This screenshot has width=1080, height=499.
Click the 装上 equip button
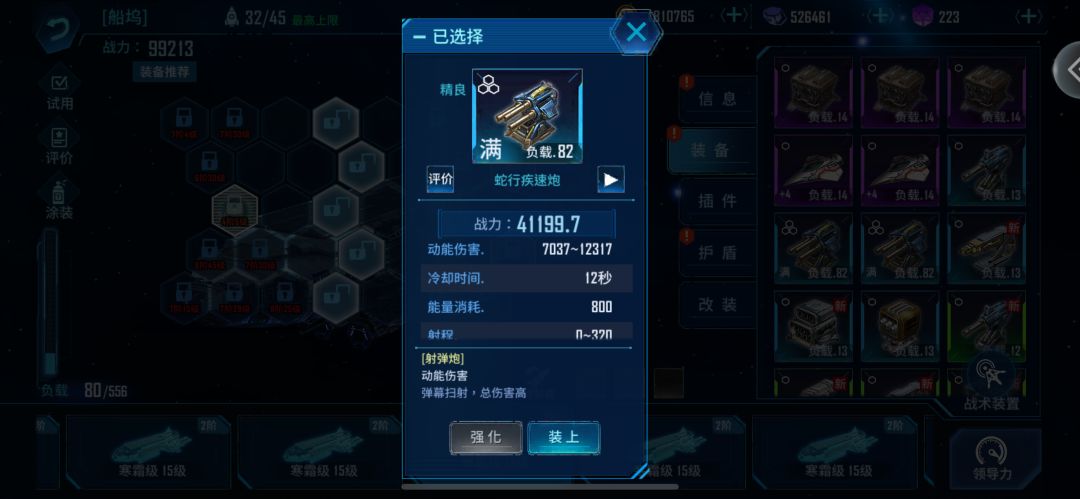563,438
